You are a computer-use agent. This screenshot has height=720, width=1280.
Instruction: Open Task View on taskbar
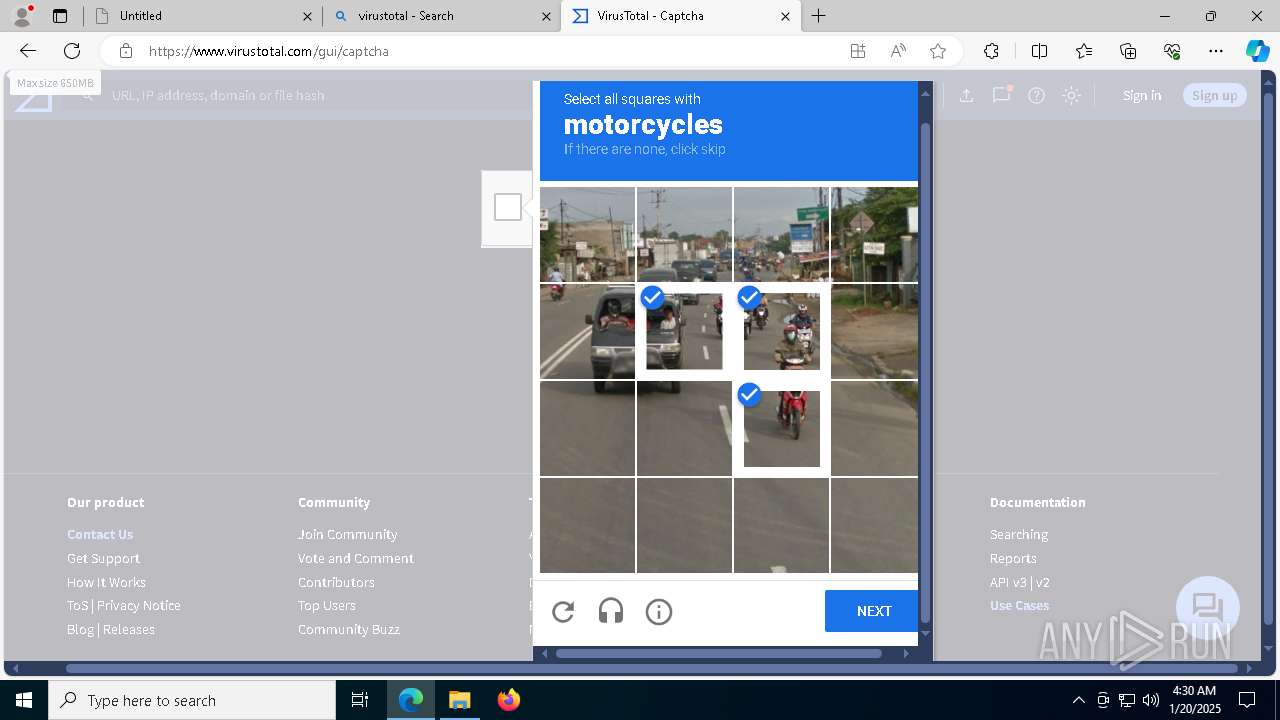[360, 700]
